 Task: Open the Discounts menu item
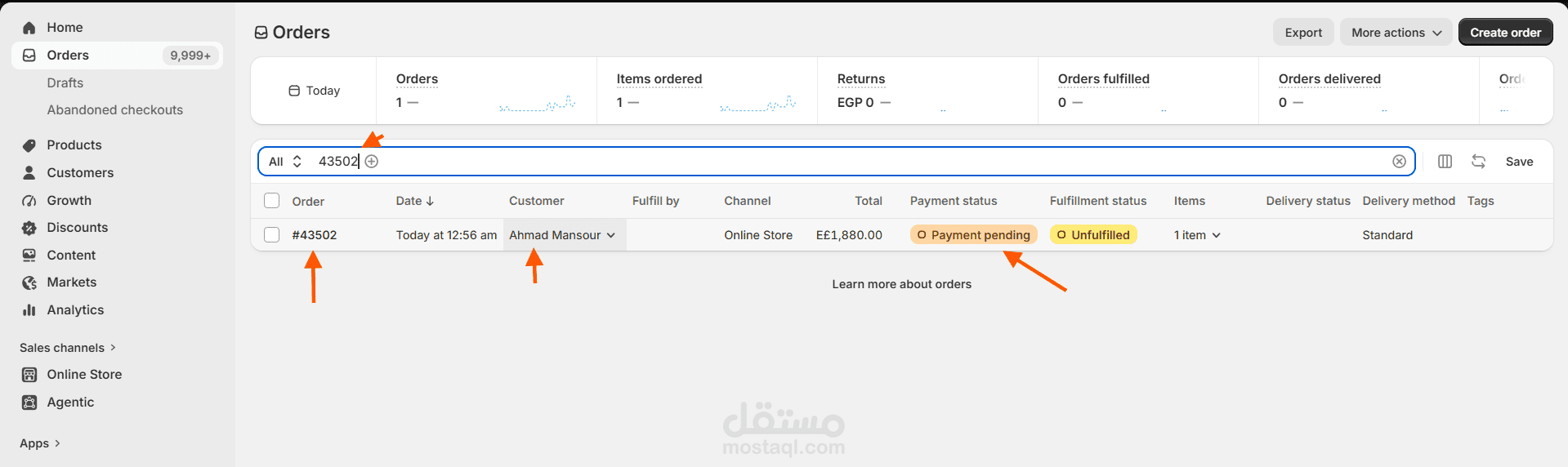click(117, 228)
